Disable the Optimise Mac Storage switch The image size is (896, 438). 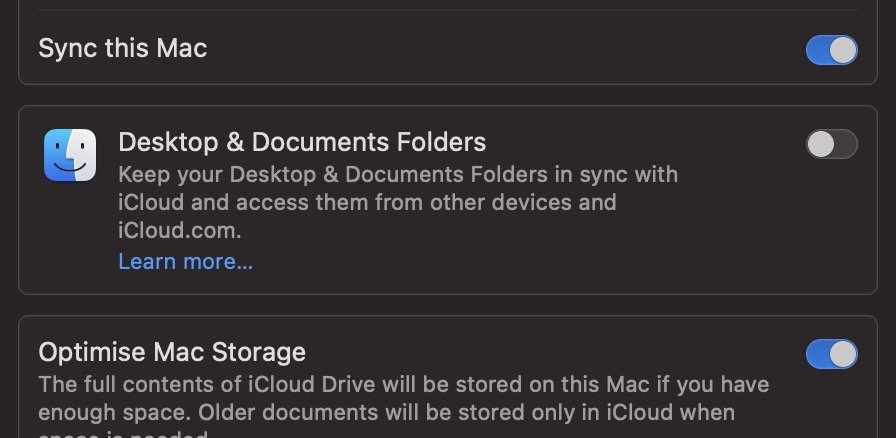click(831, 354)
